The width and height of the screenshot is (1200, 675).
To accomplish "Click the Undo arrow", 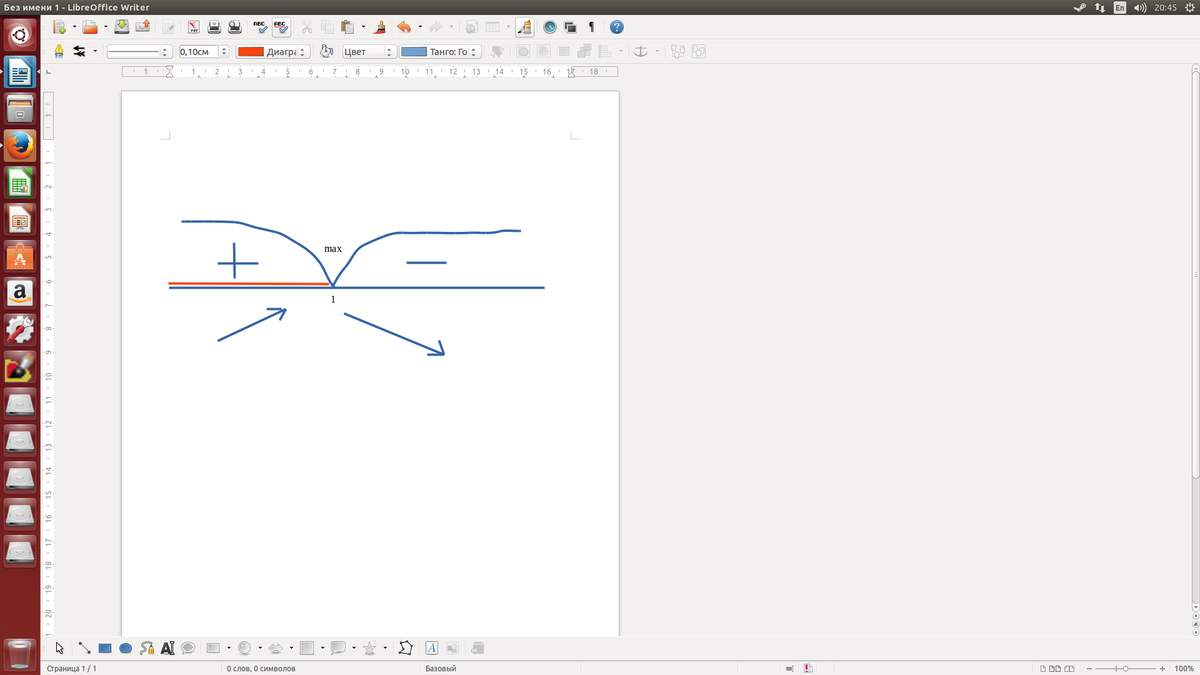I will coord(403,27).
